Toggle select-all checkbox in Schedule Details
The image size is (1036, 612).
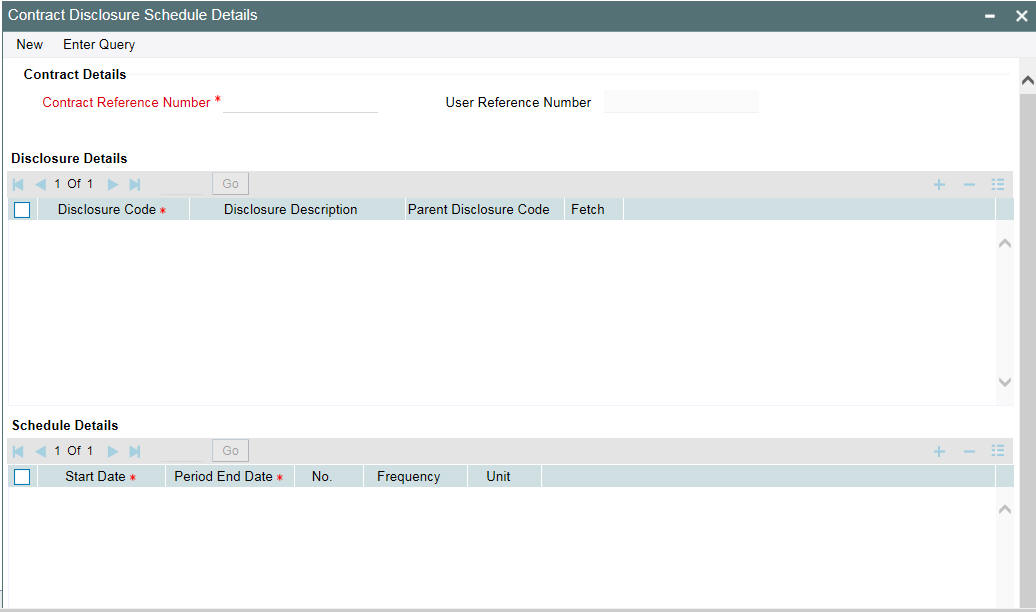coord(22,477)
